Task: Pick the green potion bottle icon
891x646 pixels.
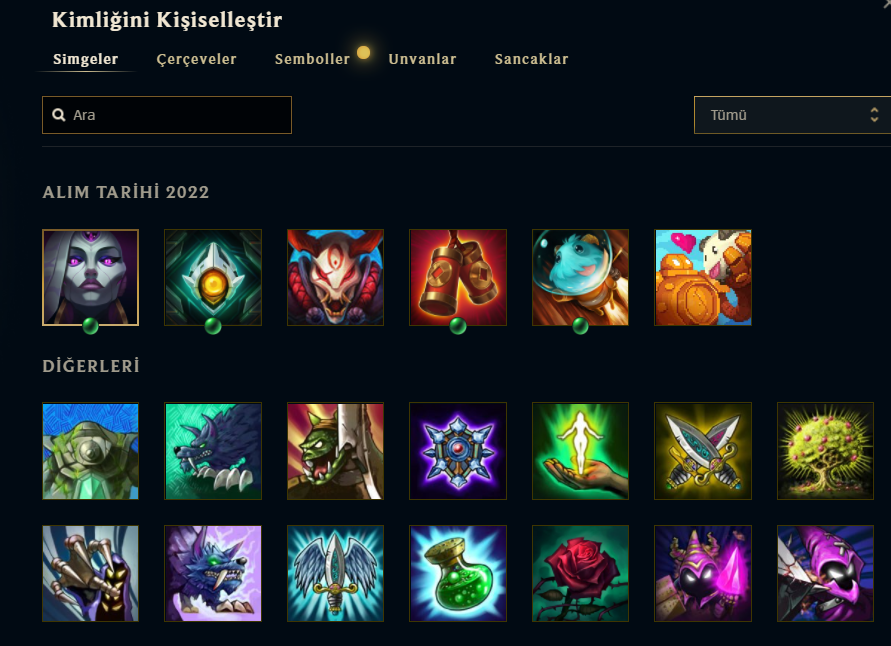Action: click(457, 573)
